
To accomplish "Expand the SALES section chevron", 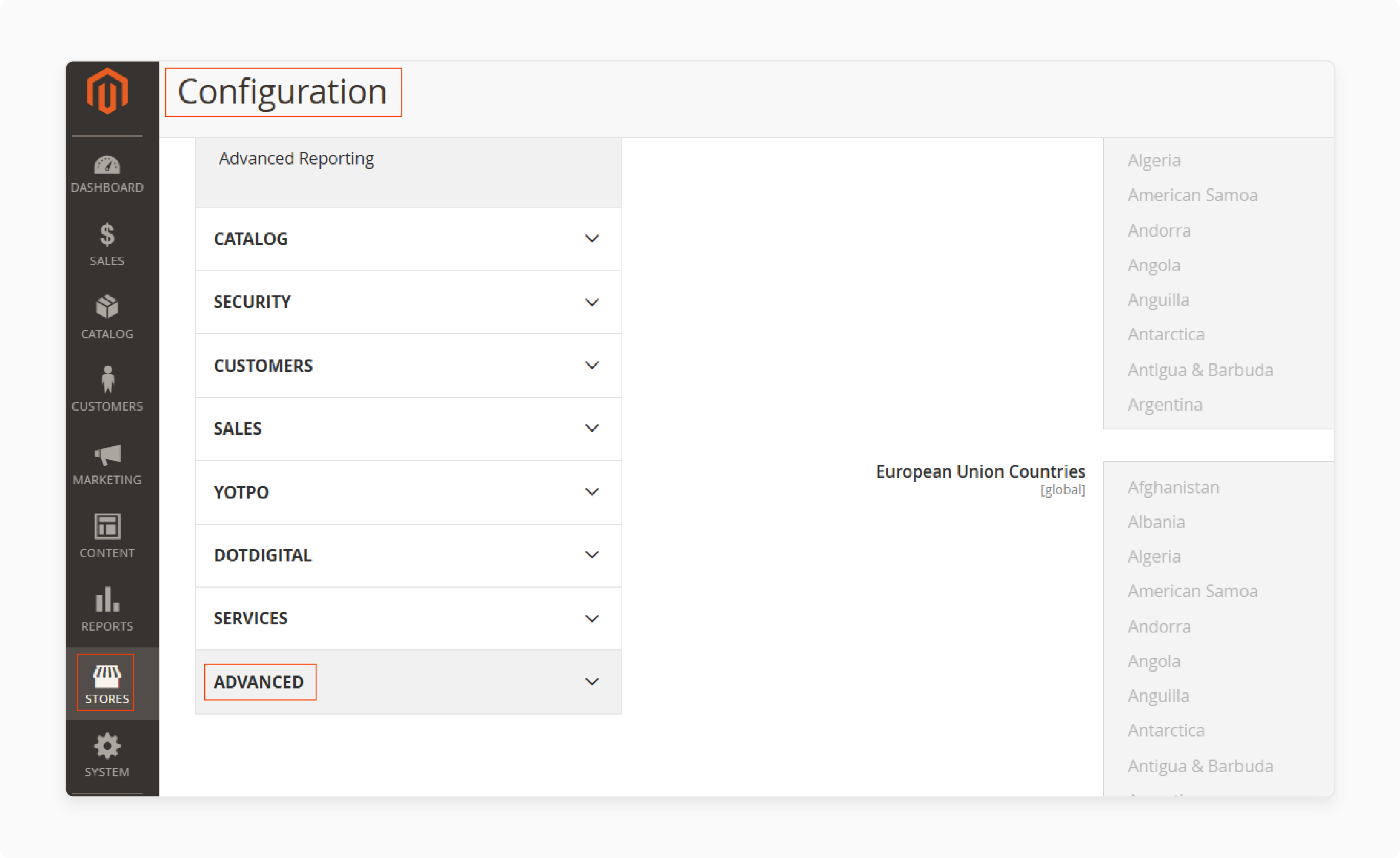I will tap(592, 429).
